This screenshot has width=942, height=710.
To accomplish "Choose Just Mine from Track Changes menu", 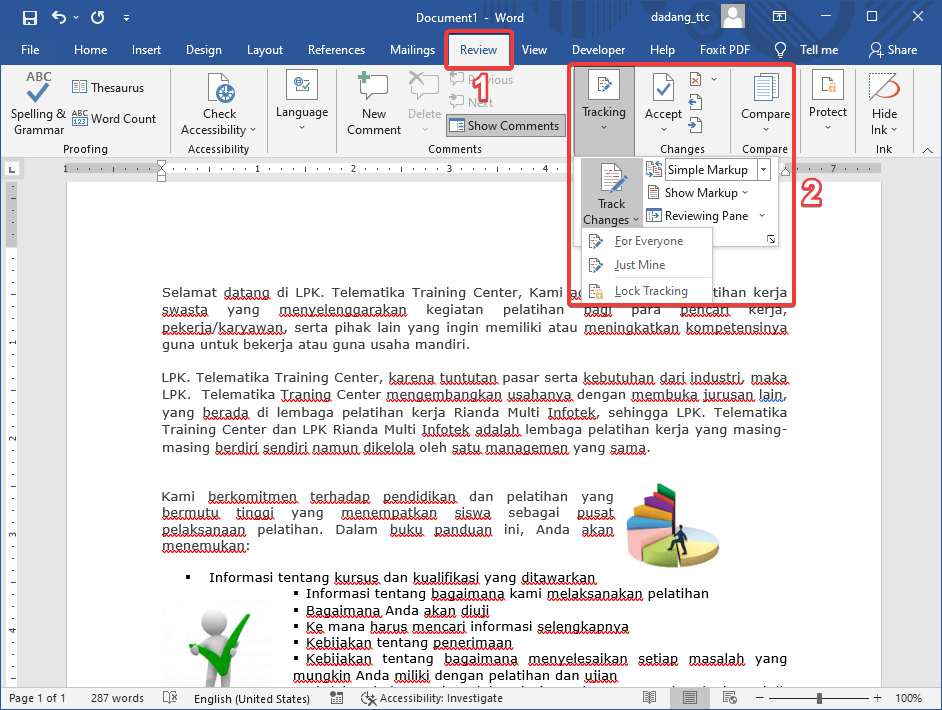I will coord(640,265).
